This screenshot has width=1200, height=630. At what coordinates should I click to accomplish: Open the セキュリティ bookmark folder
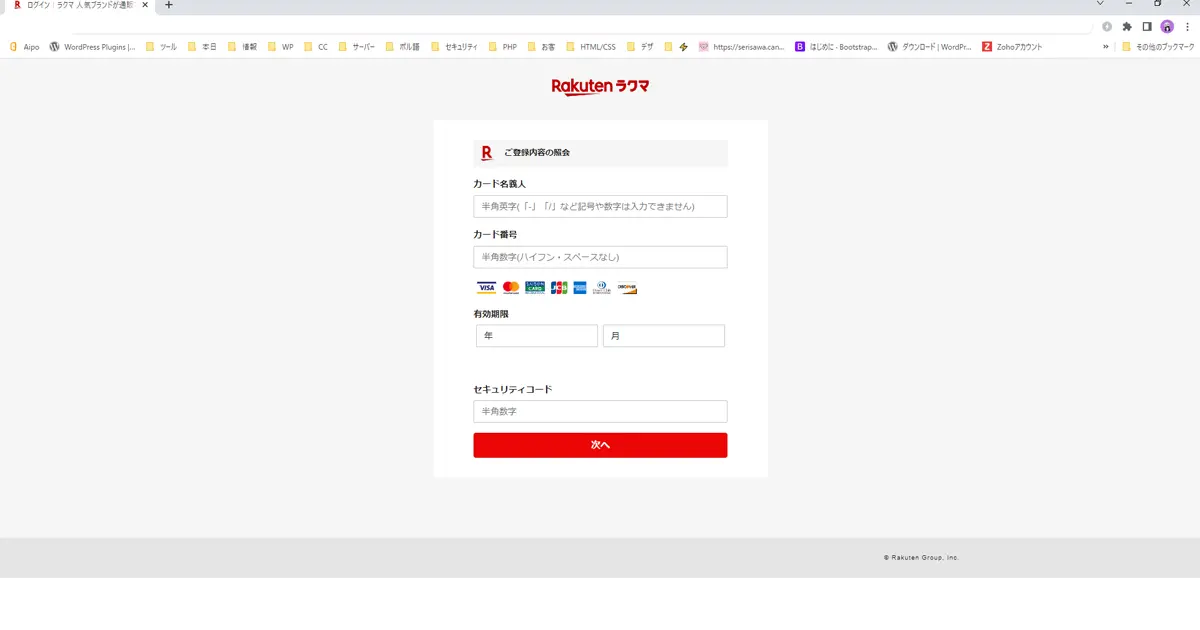tap(455, 47)
